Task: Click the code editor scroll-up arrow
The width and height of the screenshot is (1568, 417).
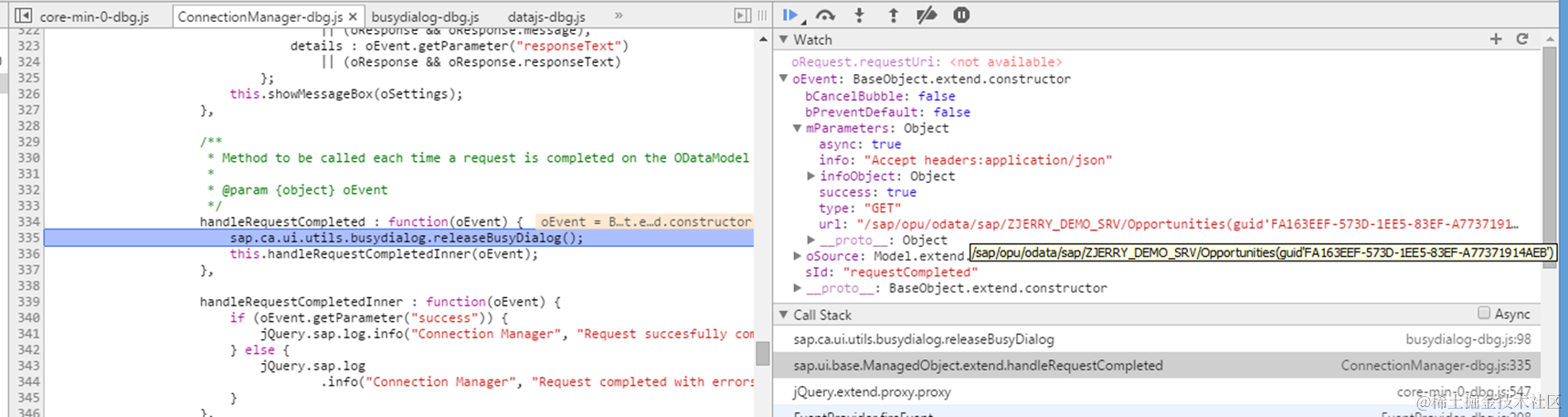Action: point(763,39)
